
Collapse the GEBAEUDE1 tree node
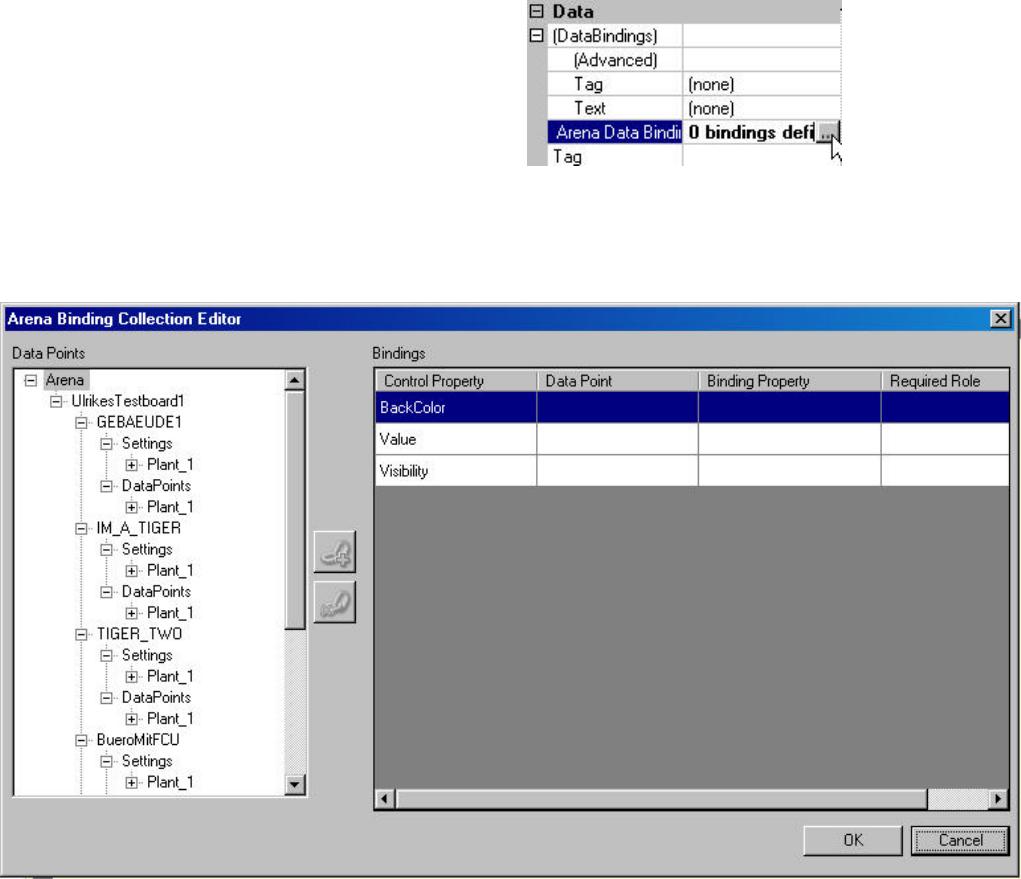(x=81, y=422)
